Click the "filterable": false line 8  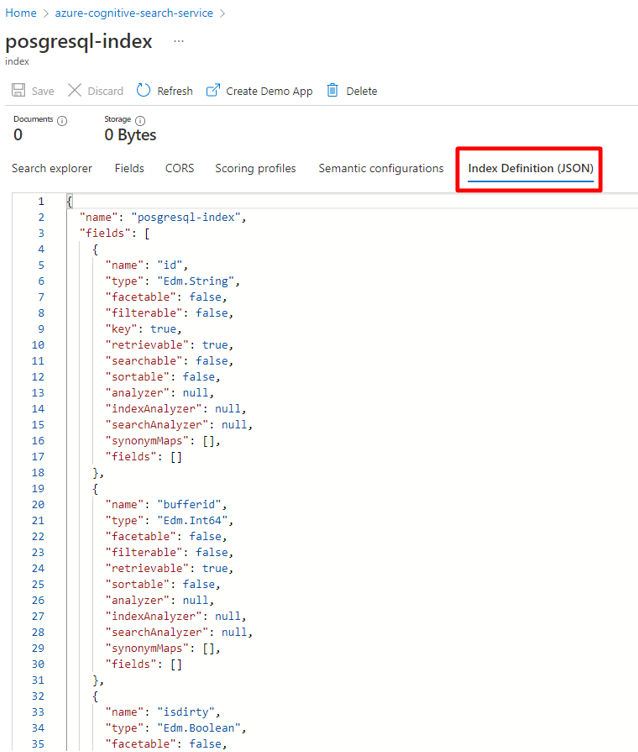[x=169, y=313]
